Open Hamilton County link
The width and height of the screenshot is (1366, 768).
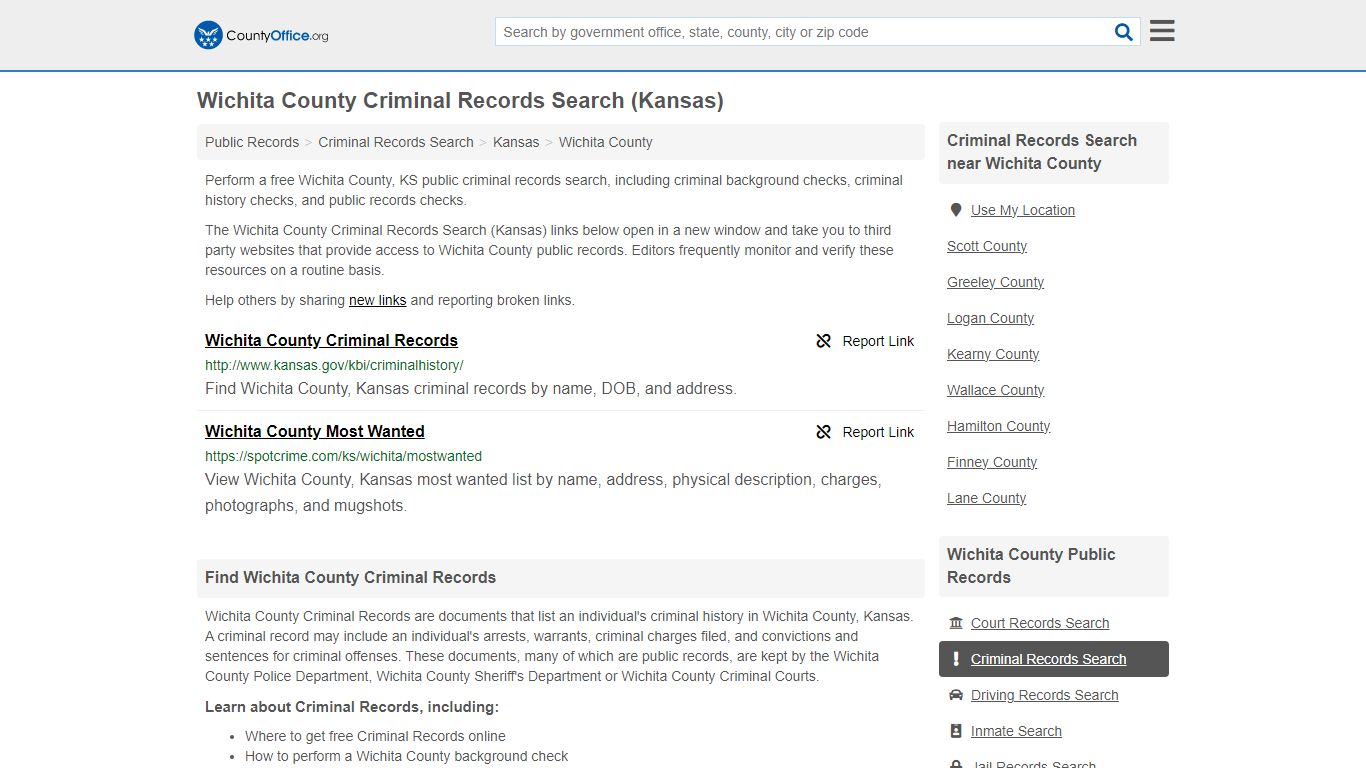tap(999, 426)
